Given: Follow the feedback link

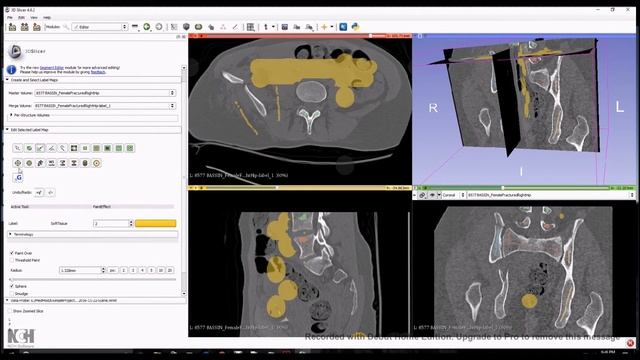Looking at the screenshot, I should (x=98, y=72).
